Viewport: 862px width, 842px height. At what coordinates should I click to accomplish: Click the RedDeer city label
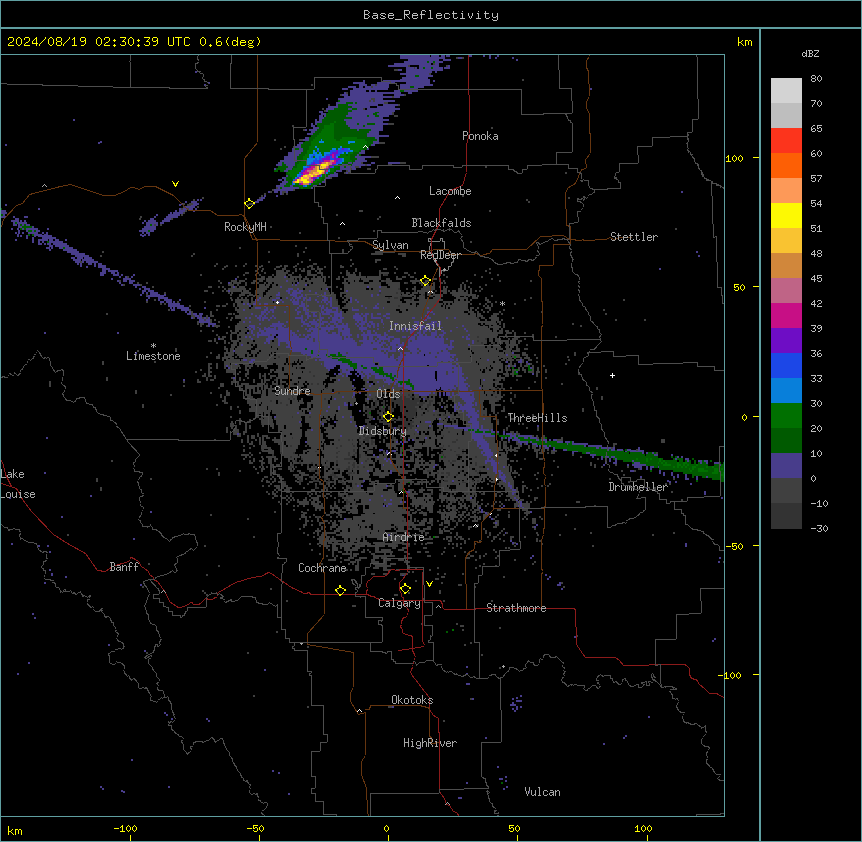pos(440,255)
